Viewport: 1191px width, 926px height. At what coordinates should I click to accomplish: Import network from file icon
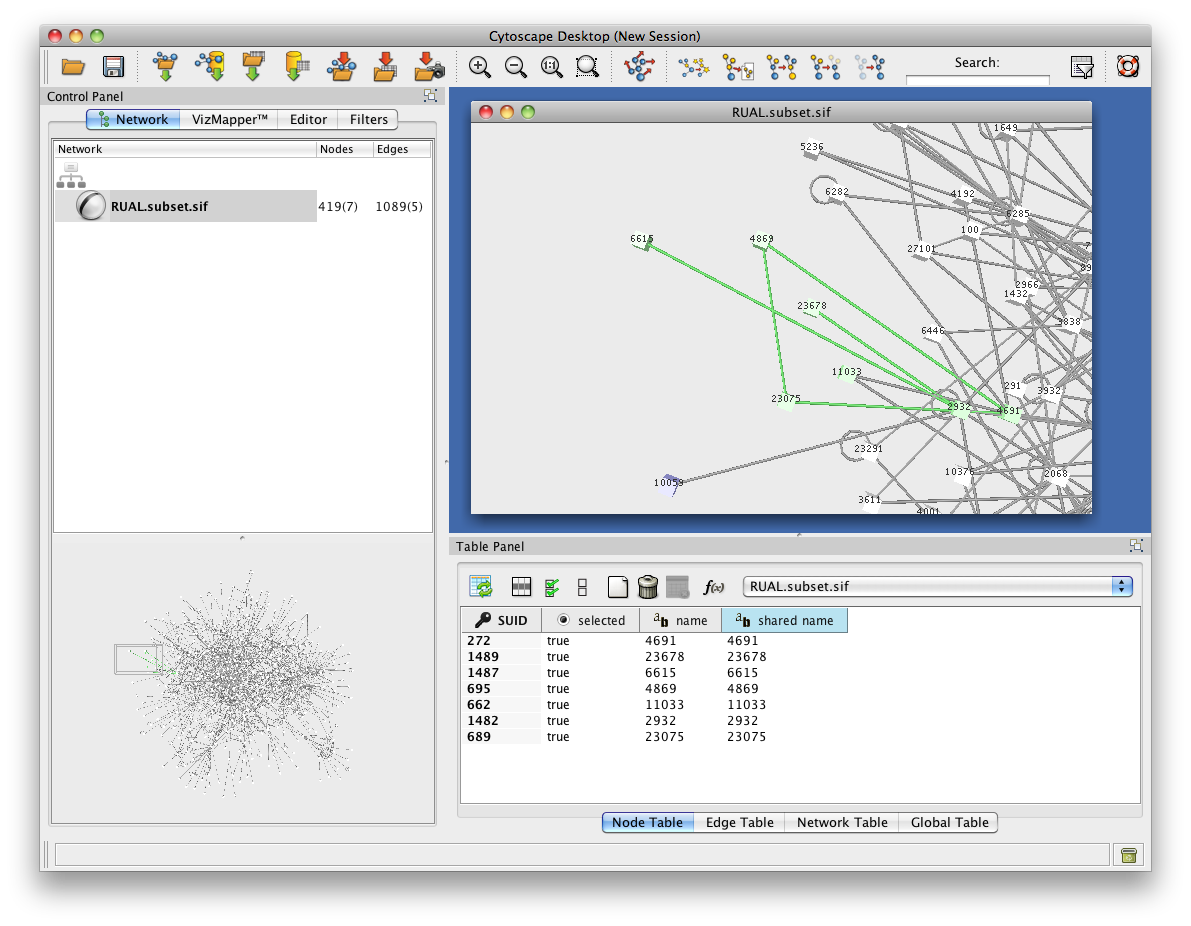[x=164, y=67]
